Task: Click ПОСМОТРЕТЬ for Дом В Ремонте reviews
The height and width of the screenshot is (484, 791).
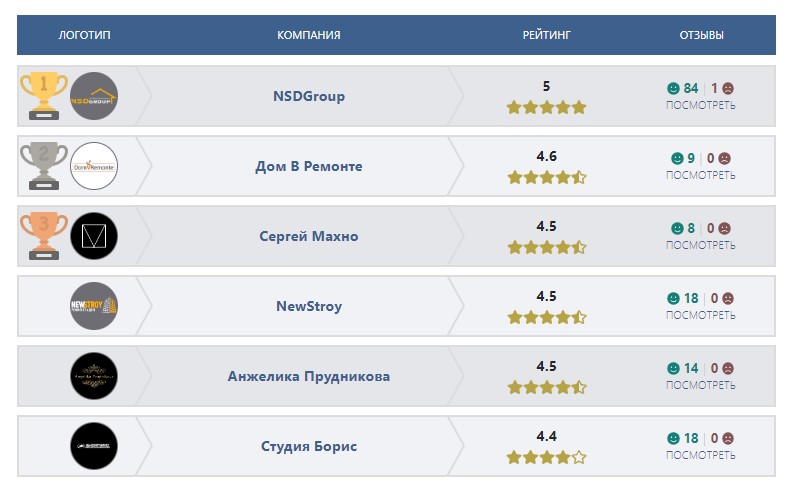Action: (700, 175)
